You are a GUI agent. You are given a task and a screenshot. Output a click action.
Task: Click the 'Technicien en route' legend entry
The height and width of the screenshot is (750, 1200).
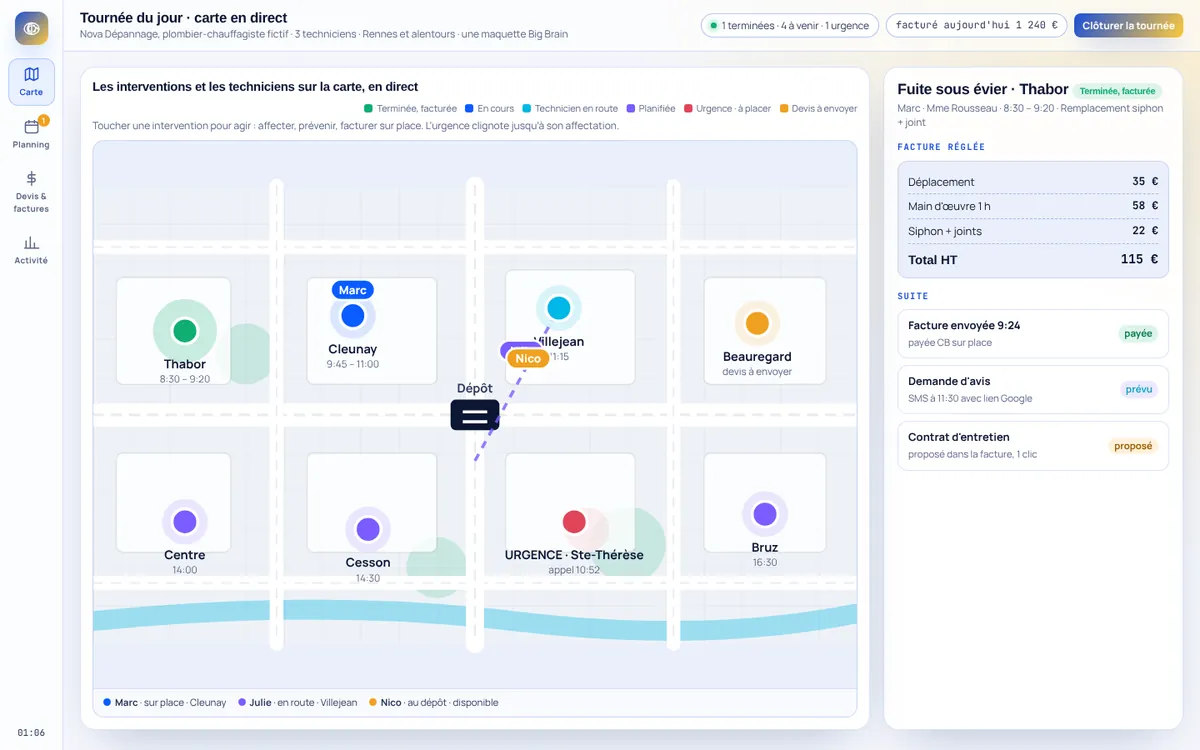point(570,108)
